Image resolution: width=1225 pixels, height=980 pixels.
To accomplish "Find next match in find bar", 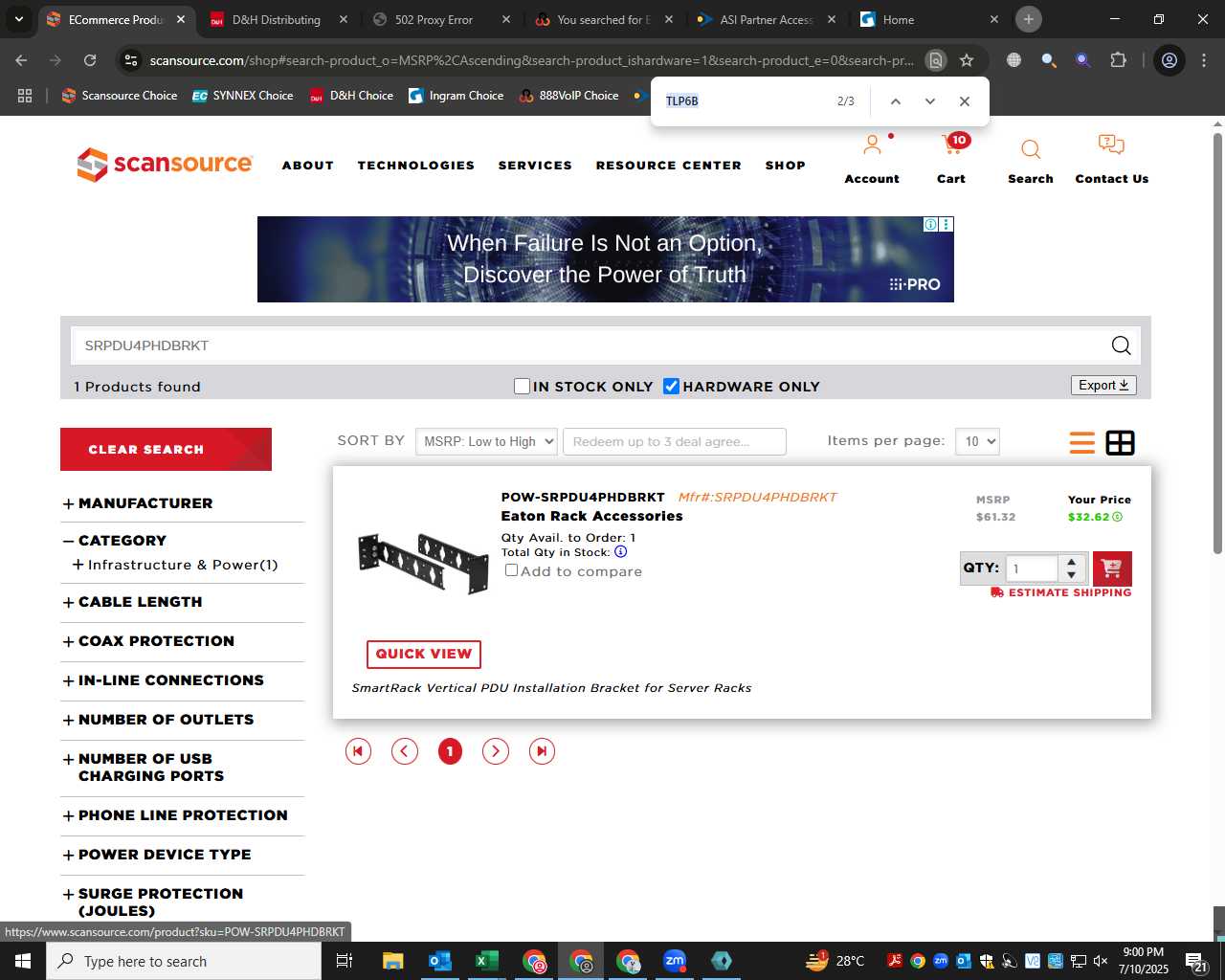I will [930, 101].
